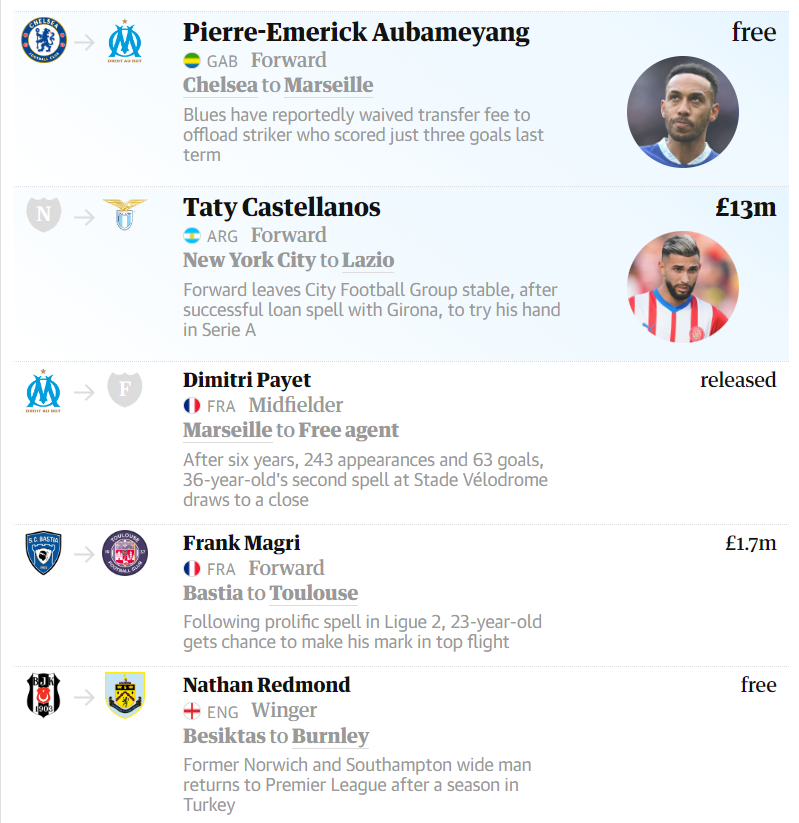Click the Gabon flag icon

192,61
